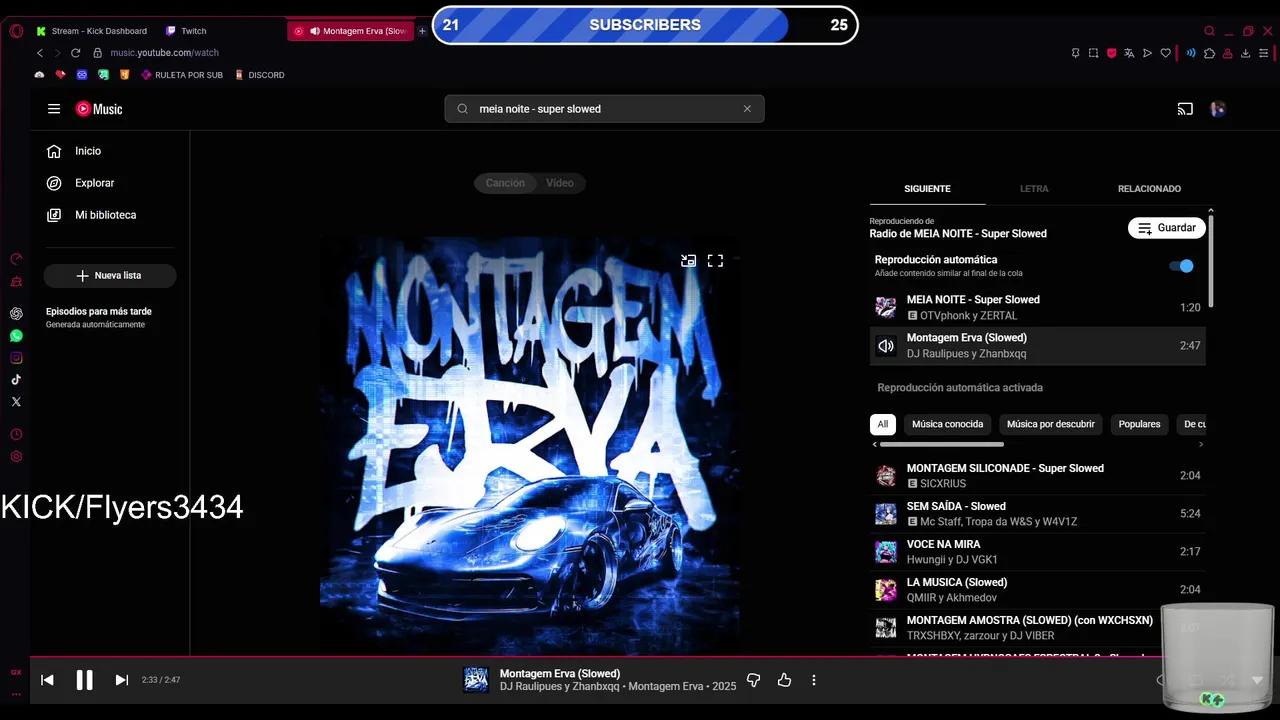Open artist SICXRIUS link
Viewport: 1280px width, 720px height.
943,484
